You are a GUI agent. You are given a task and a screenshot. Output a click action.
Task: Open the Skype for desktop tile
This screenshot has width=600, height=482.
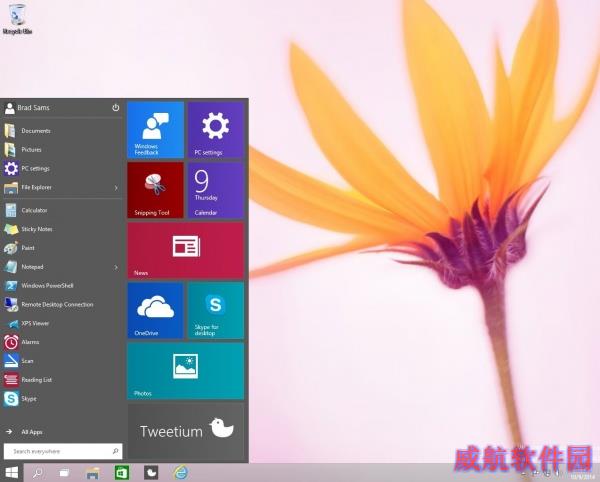[x=216, y=311]
